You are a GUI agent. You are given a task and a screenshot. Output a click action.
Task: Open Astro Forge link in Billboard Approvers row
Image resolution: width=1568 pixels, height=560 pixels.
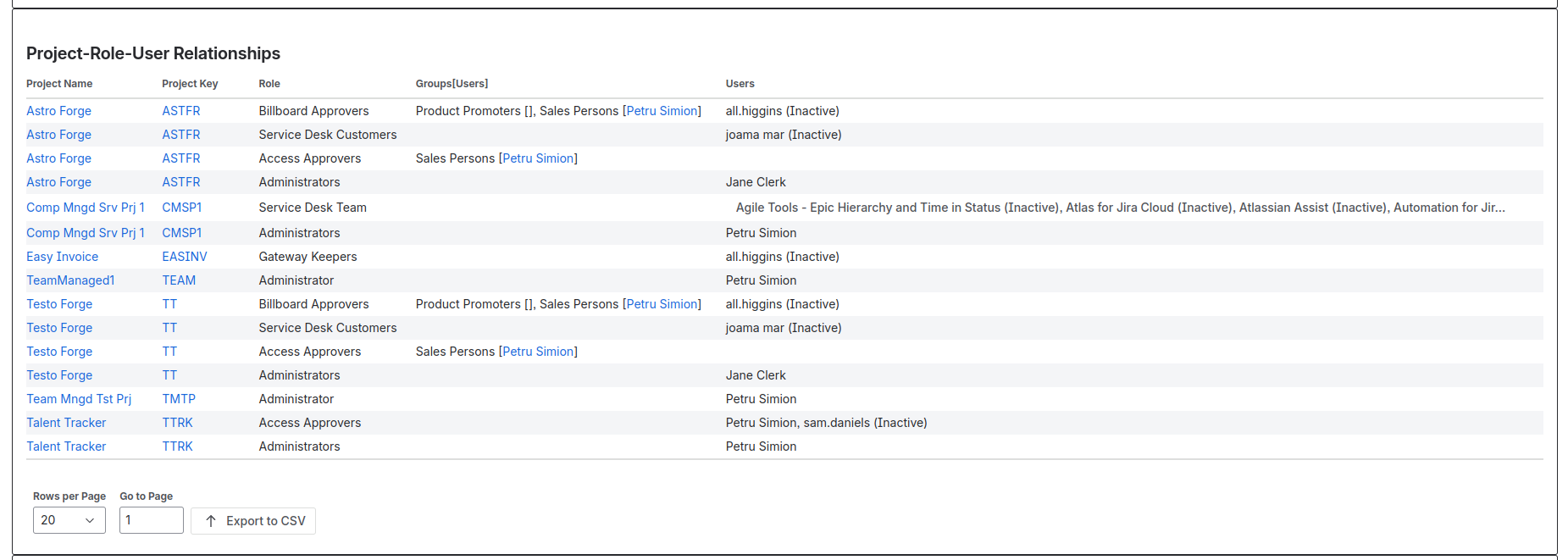coord(58,111)
